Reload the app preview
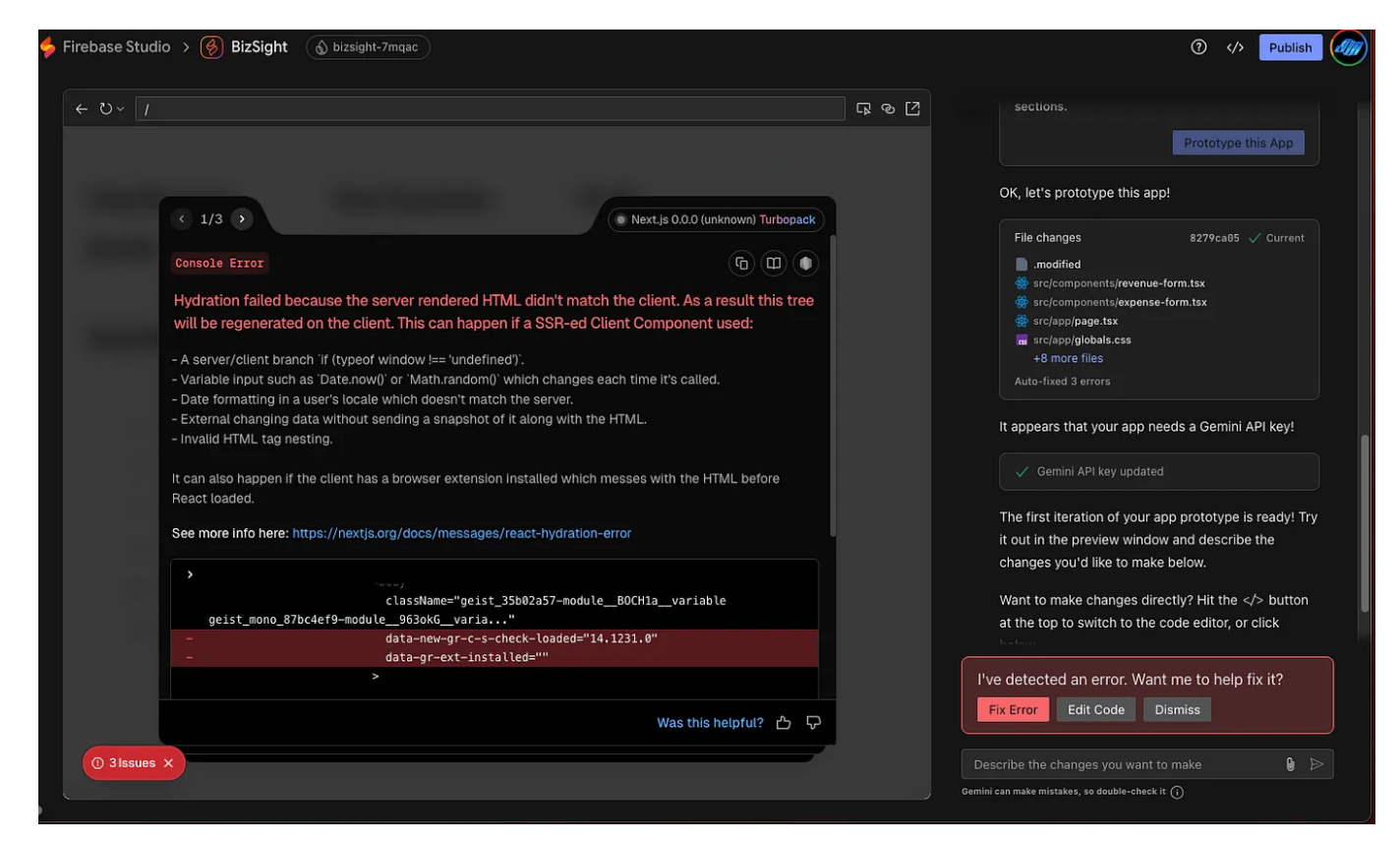The height and width of the screenshot is (842, 1400). pyautogui.click(x=105, y=109)
